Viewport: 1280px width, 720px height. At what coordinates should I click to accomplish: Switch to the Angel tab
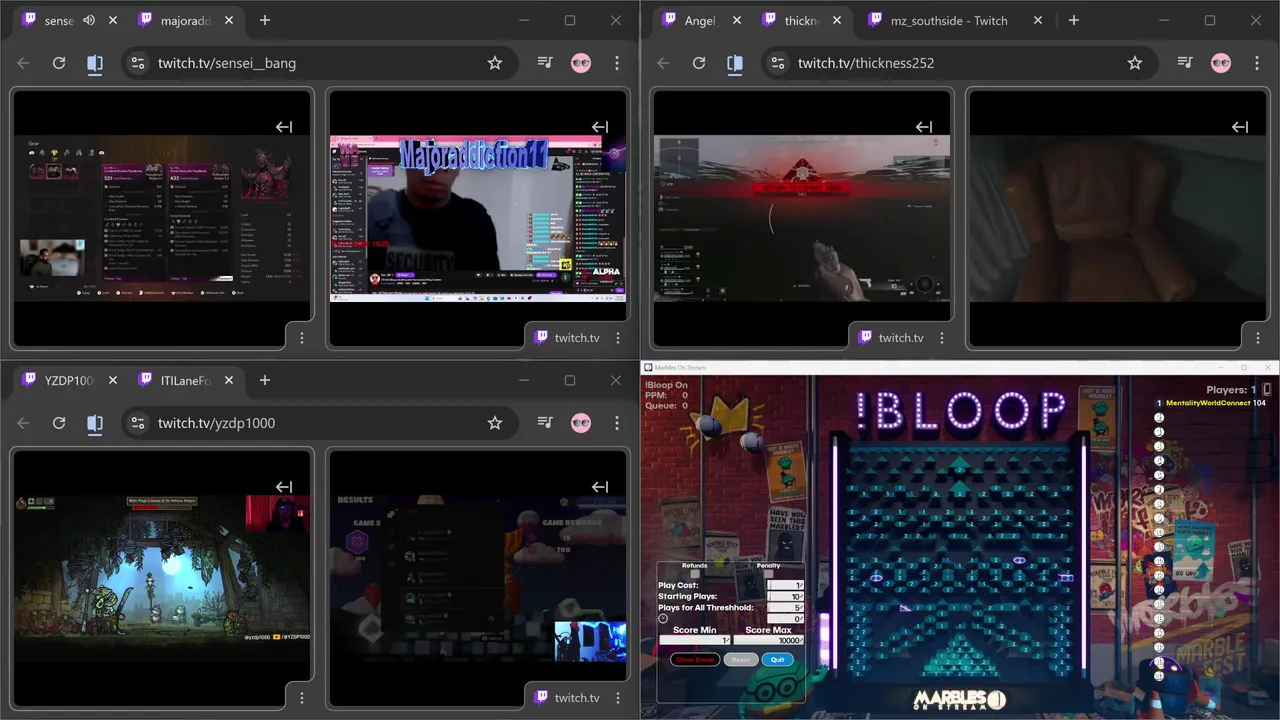pyautogui.click(x=700, y=20)
